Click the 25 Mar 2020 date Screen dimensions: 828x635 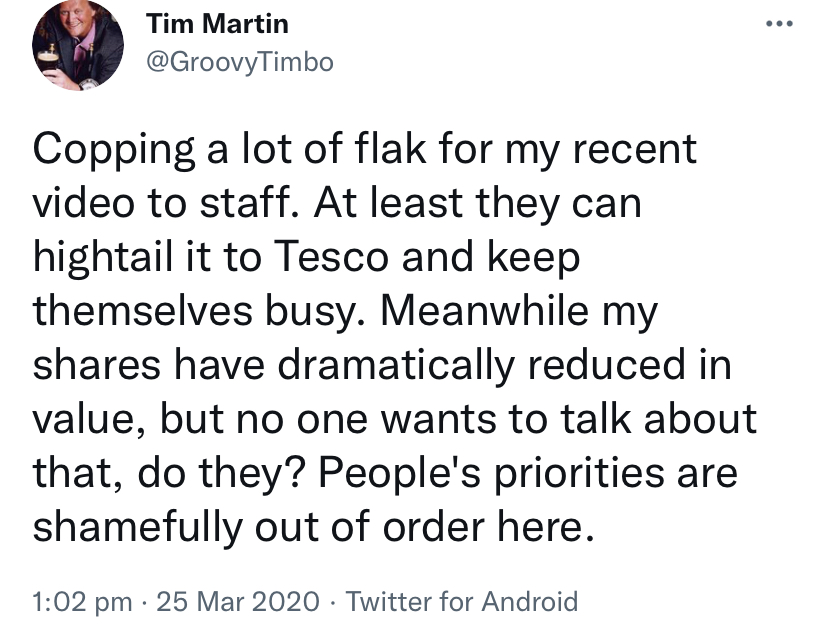tap(238, 602)
